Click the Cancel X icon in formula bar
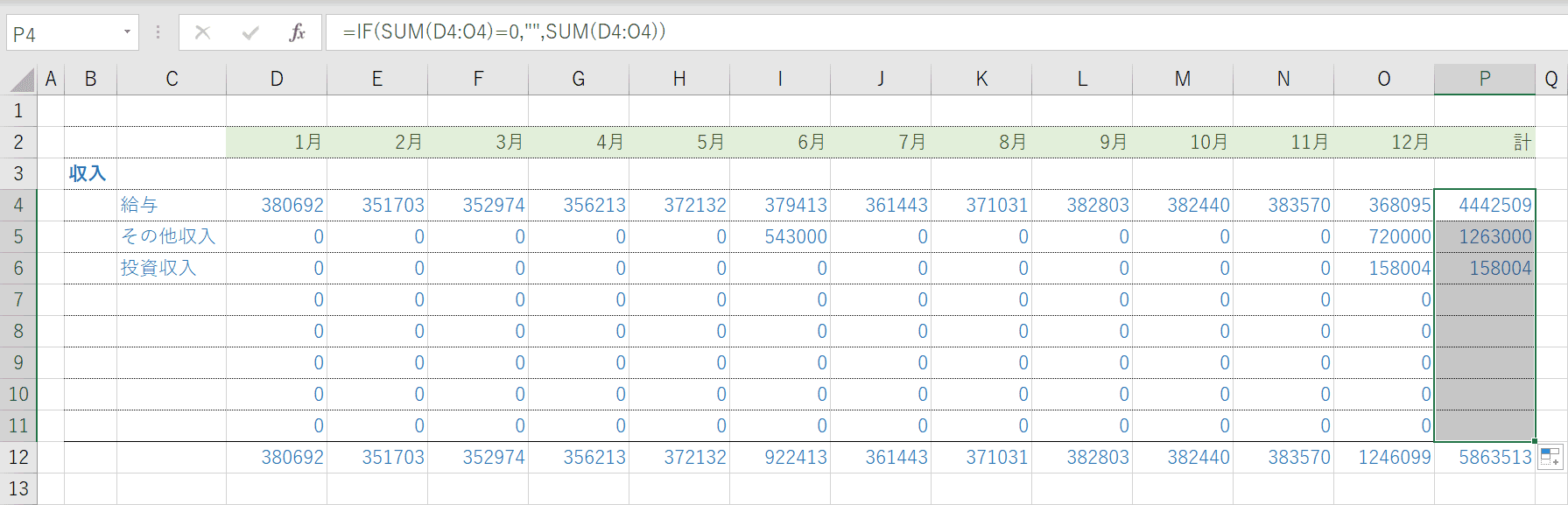This screenshot has width=1568, height=505. pos(202,33)
